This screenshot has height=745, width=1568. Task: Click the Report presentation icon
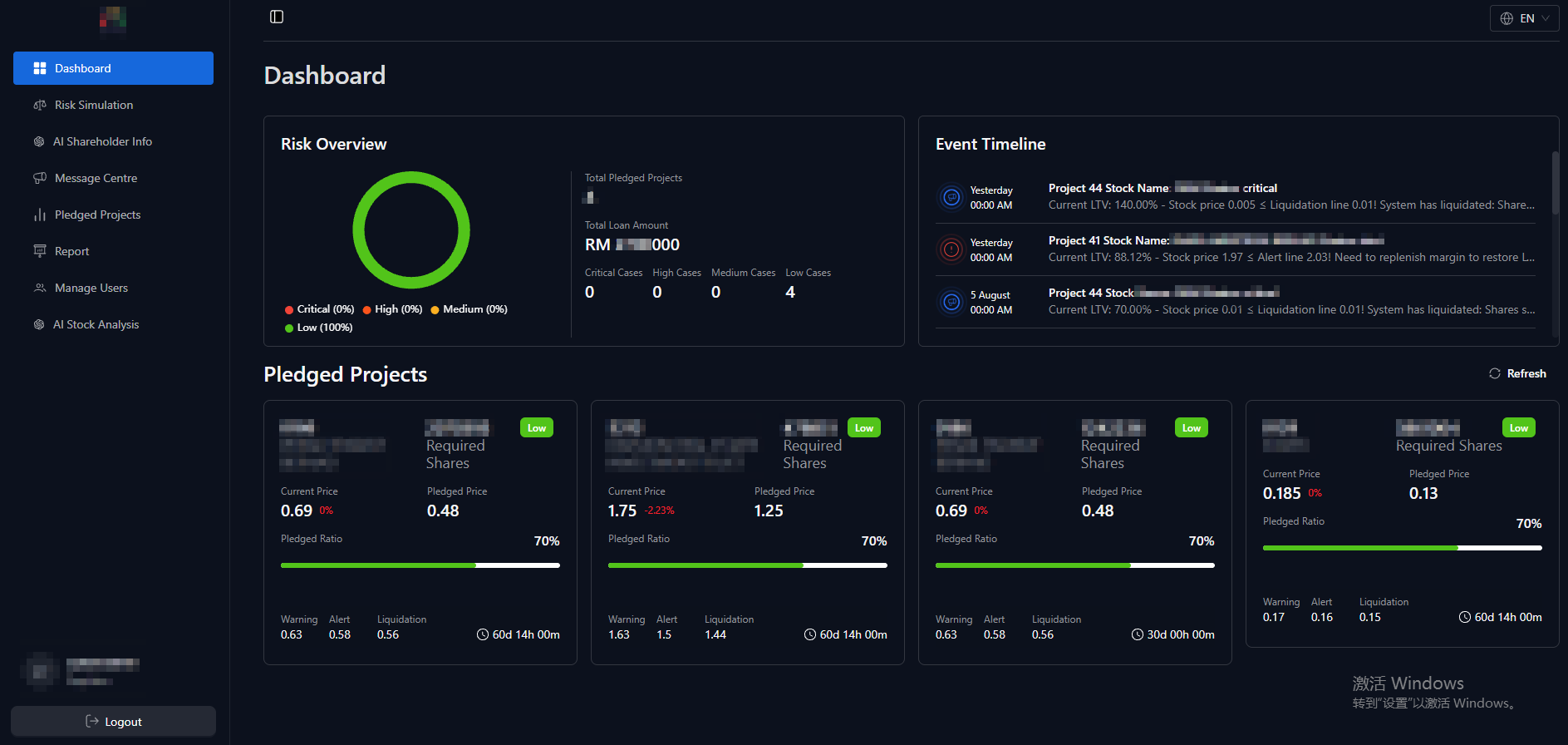[x=39, y=251]
